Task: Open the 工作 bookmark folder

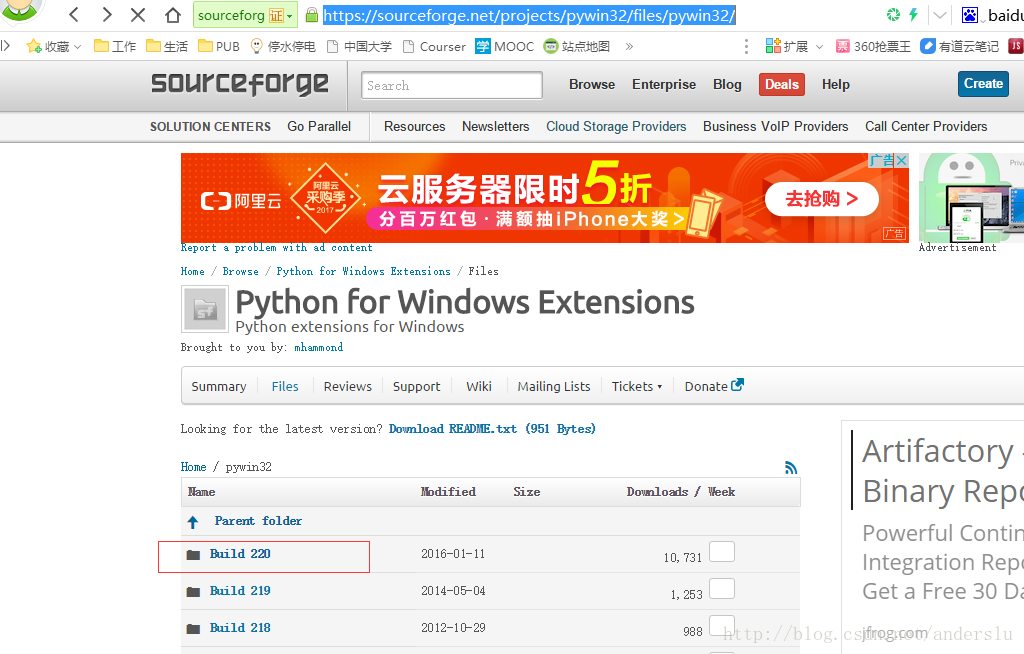Action: (x=115, y=46)
